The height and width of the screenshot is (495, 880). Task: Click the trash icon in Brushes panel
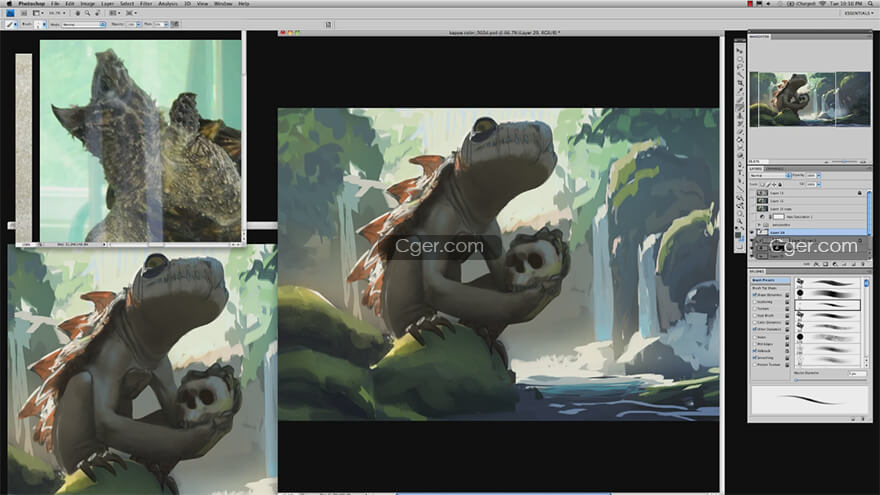coord(863,419)
